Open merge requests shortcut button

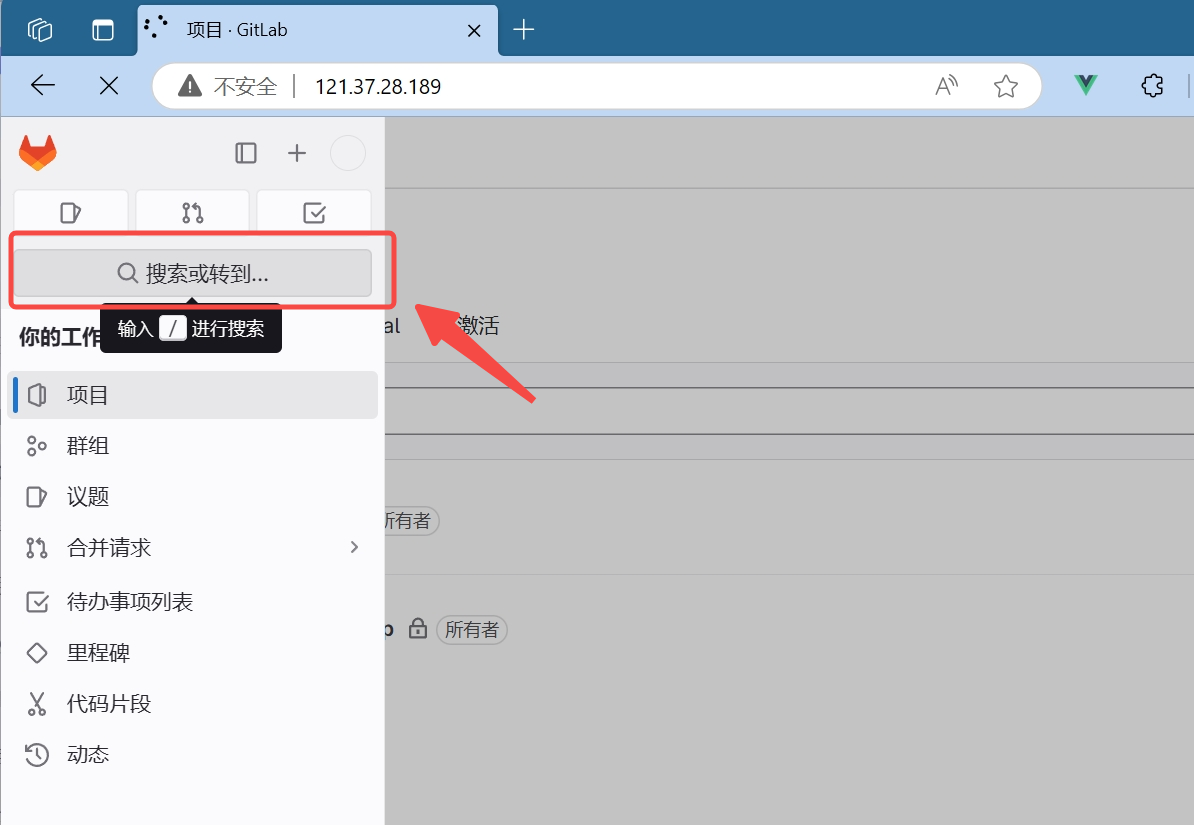coord(193,212)
